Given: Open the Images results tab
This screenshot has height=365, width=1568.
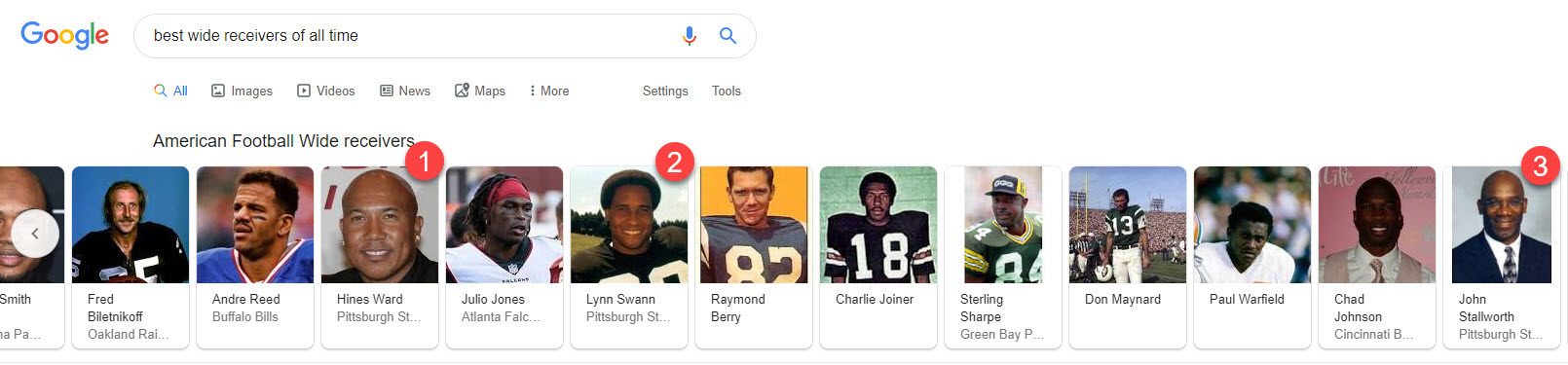Looking at the screenshot, I should tap(243, 91).
